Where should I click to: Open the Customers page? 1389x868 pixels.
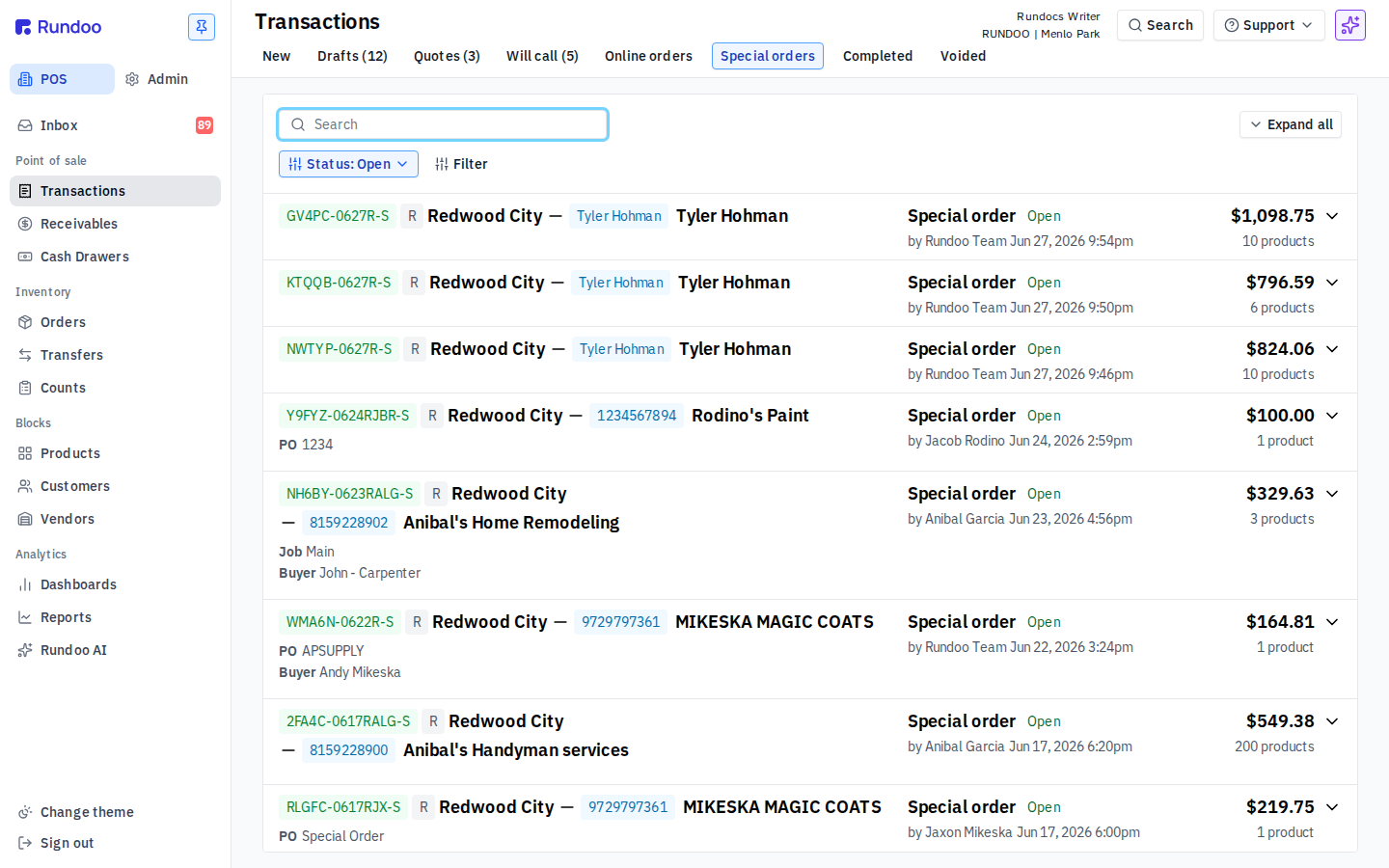pyautogui.click(x=115, y=486)
